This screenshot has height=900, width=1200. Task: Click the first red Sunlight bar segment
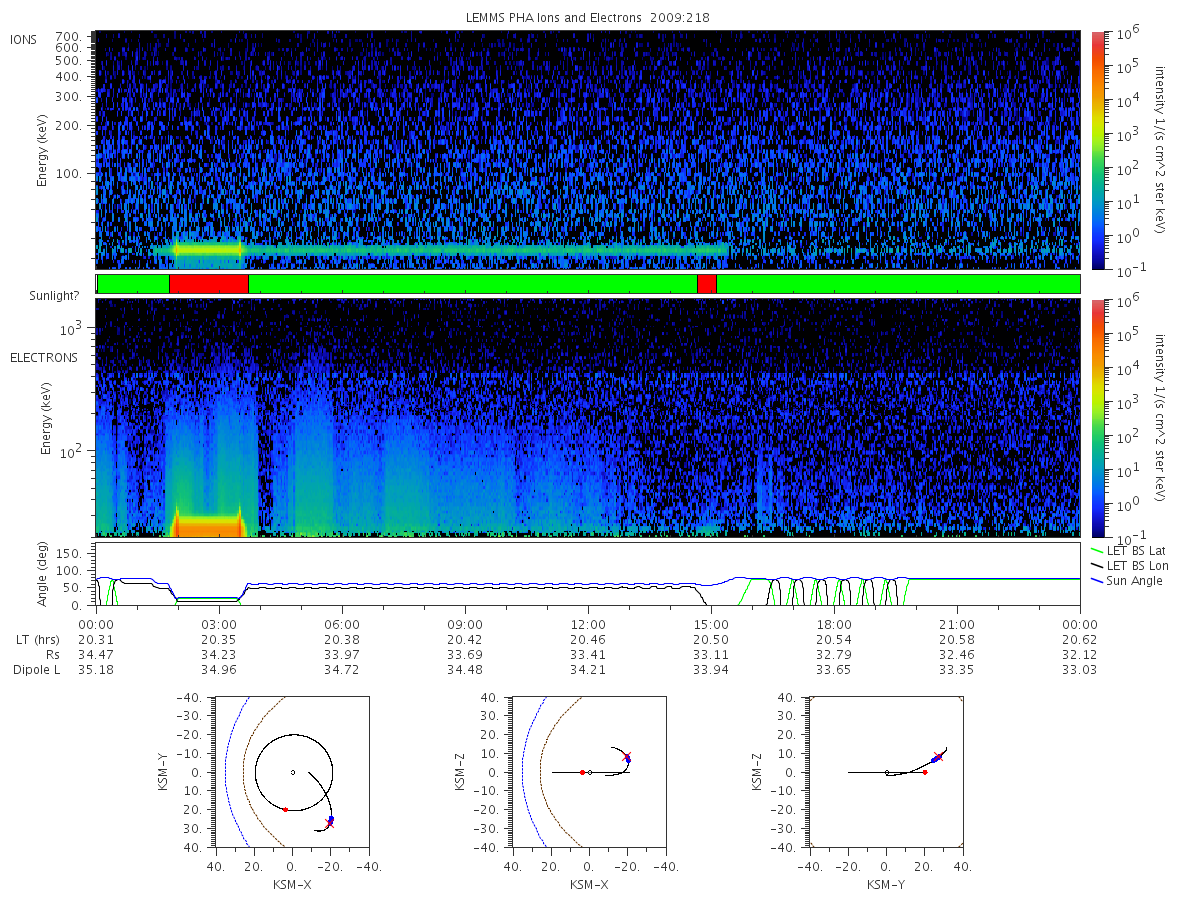(x=209, y=284)
